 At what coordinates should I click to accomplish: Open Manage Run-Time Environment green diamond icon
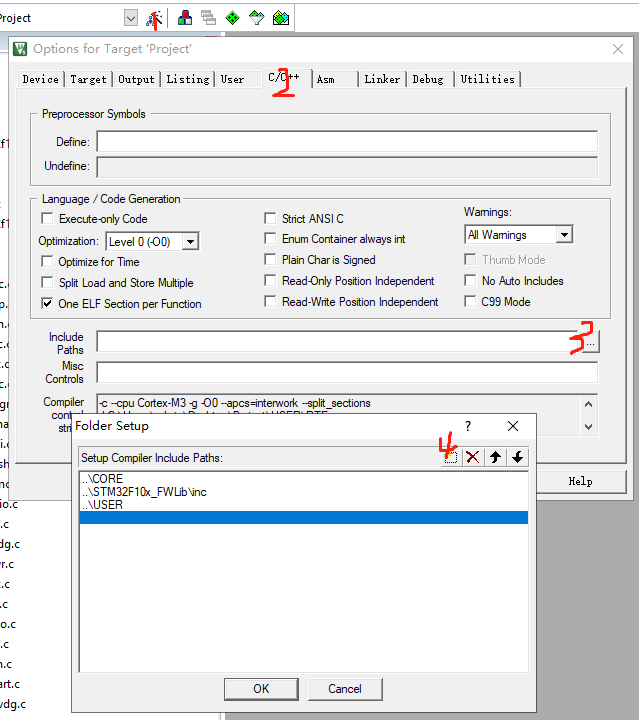tap(232, 18)
